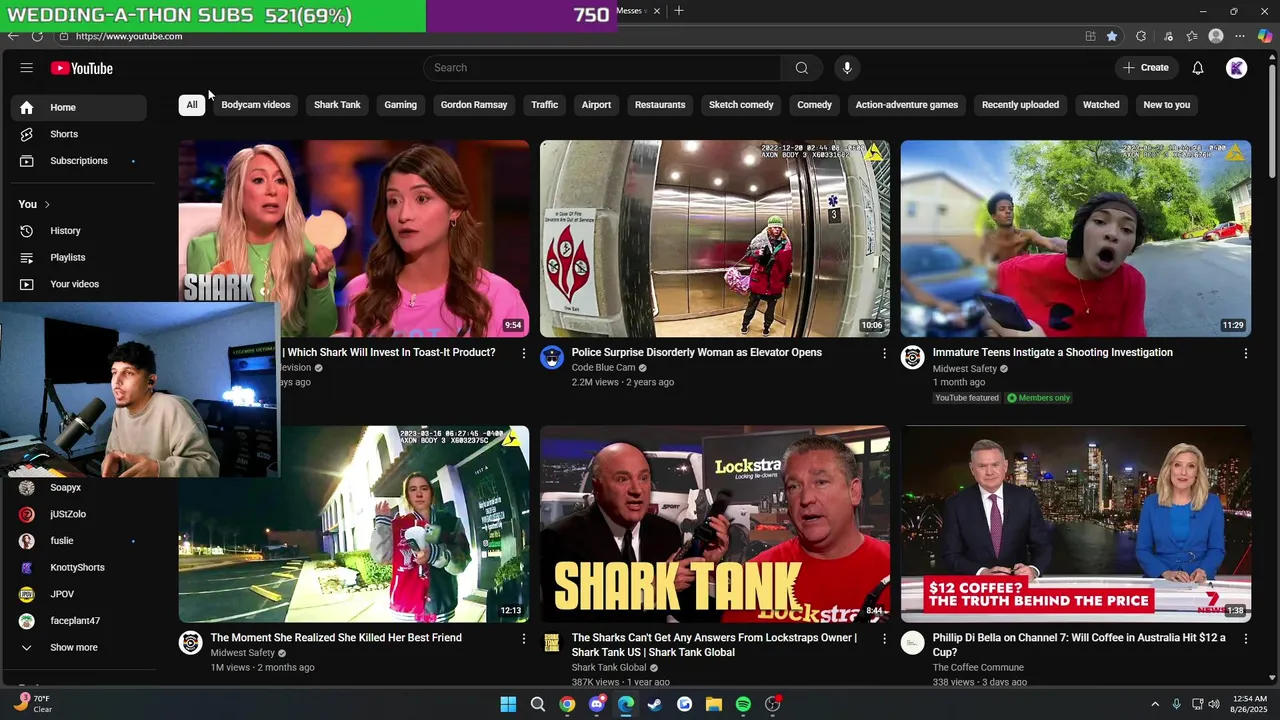
Task: Open the Soapyx channel subscription
Action: [79, 488]
